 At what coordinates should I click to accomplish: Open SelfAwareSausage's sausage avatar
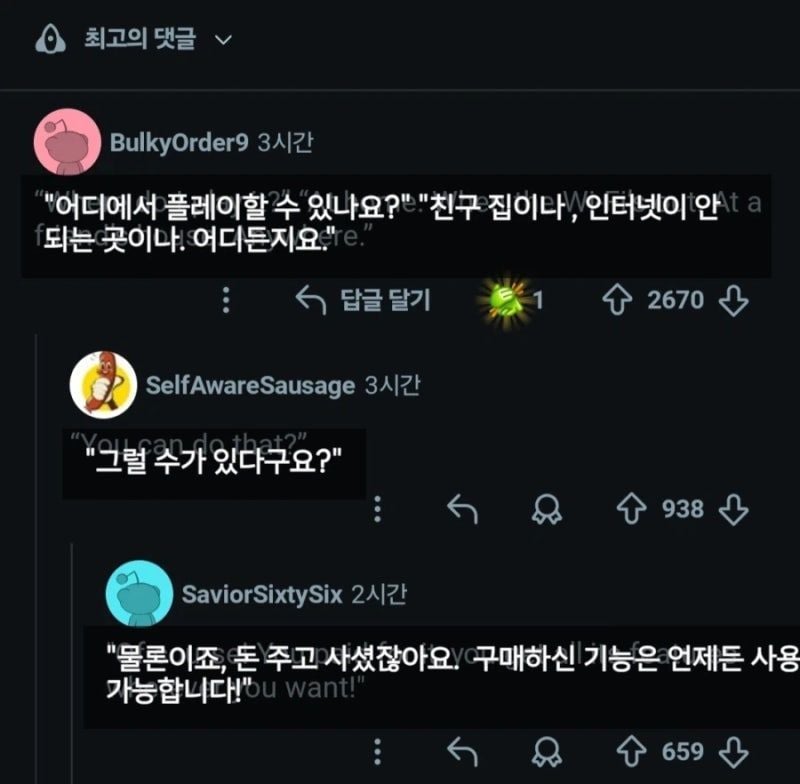point(104,385)
